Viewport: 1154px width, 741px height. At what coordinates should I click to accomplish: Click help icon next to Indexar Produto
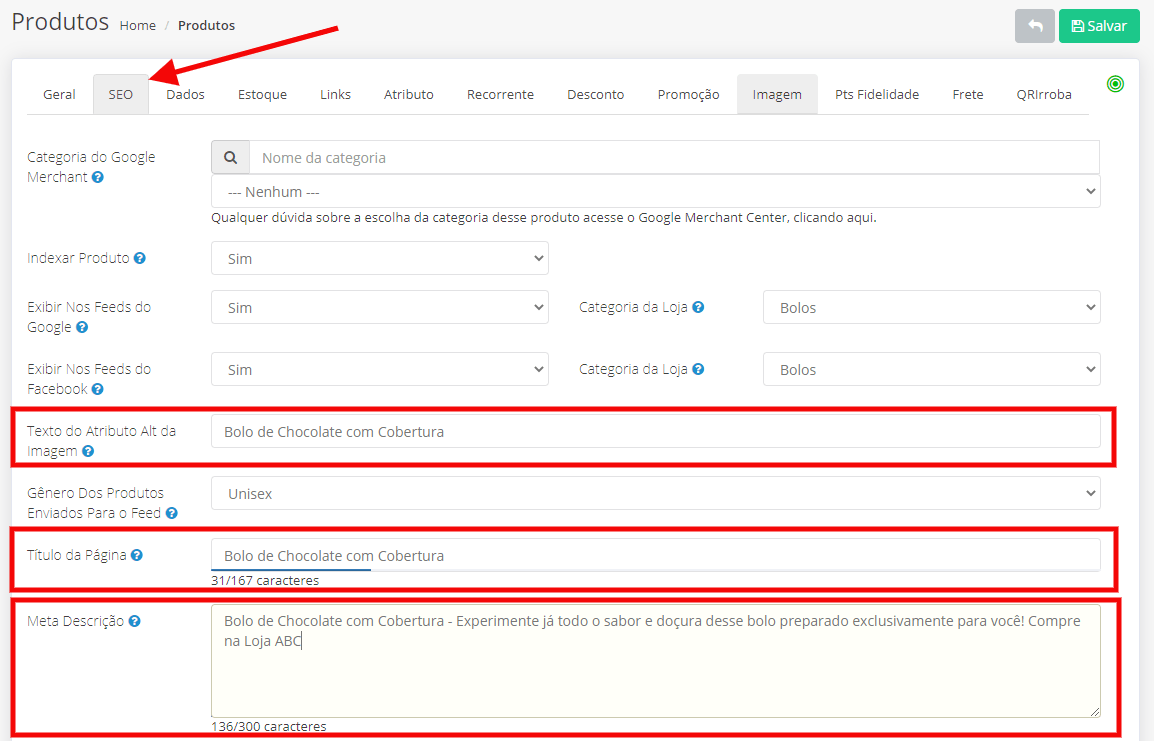[140, 258]
